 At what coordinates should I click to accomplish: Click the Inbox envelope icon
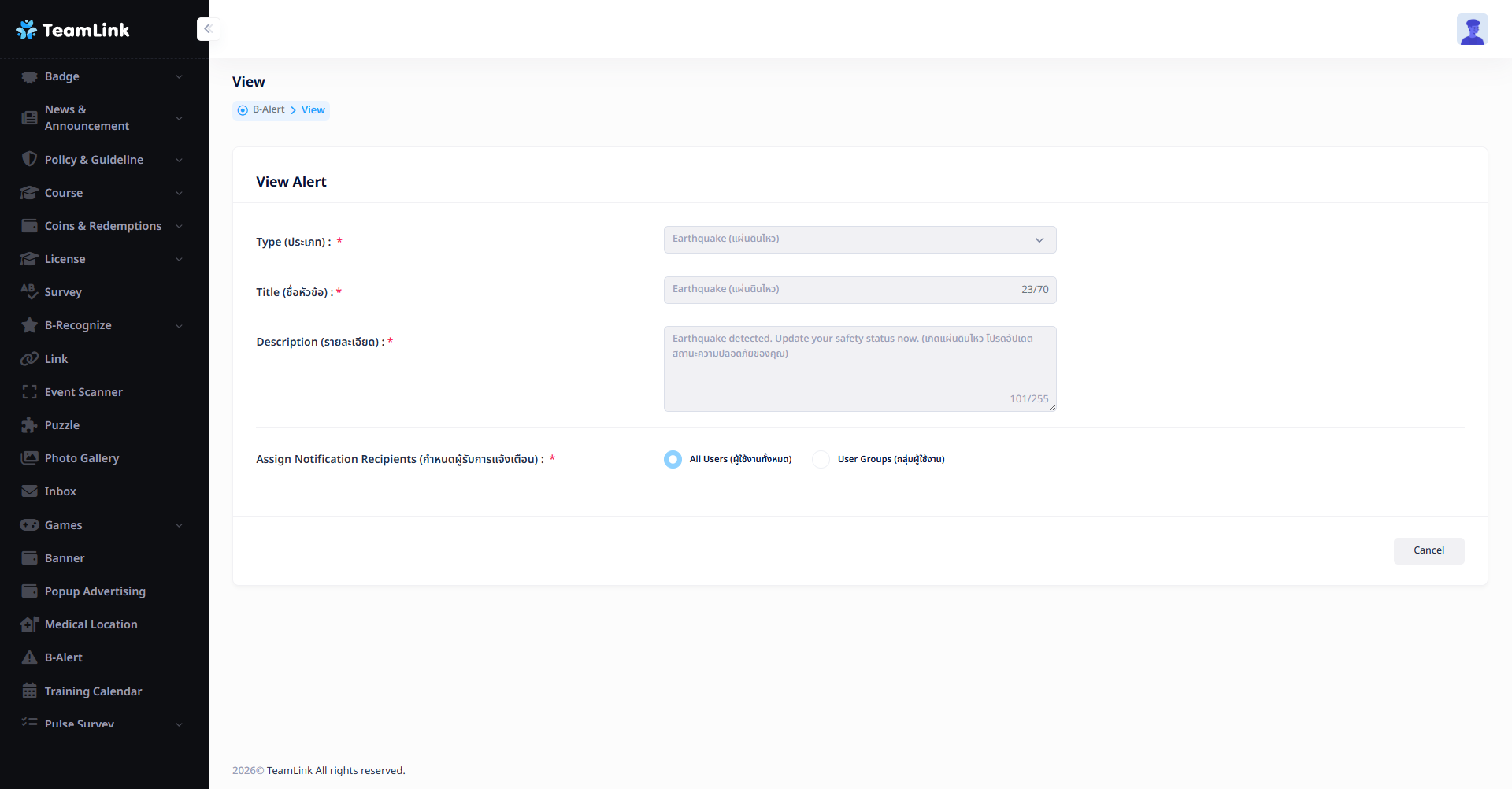pos(29,491)
